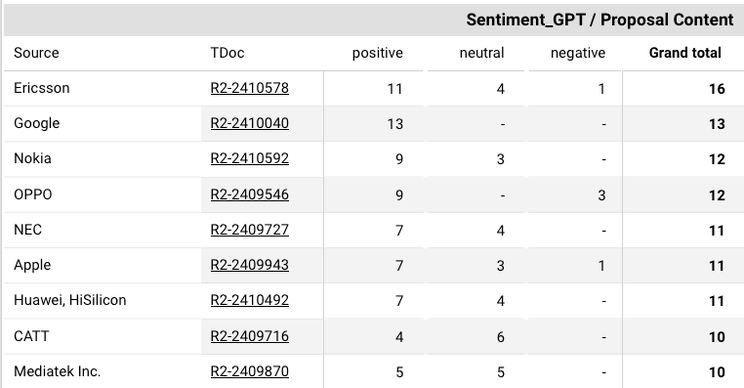744x388 pixels.
Task: Sort by the Grand total column header
Action: [x=685, y=53]
